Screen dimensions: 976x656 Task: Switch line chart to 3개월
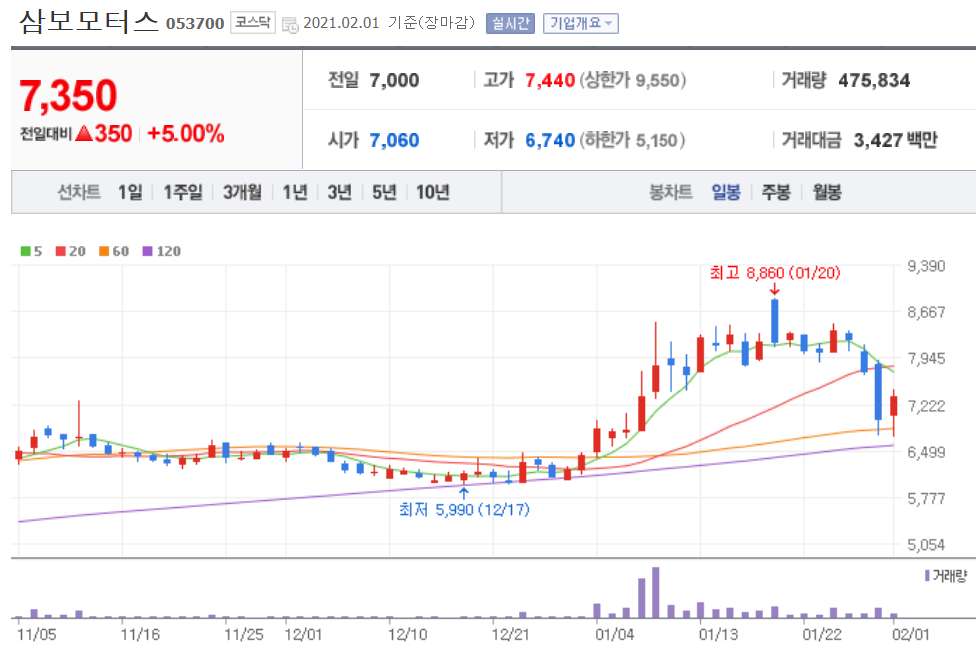coord(242,192)
